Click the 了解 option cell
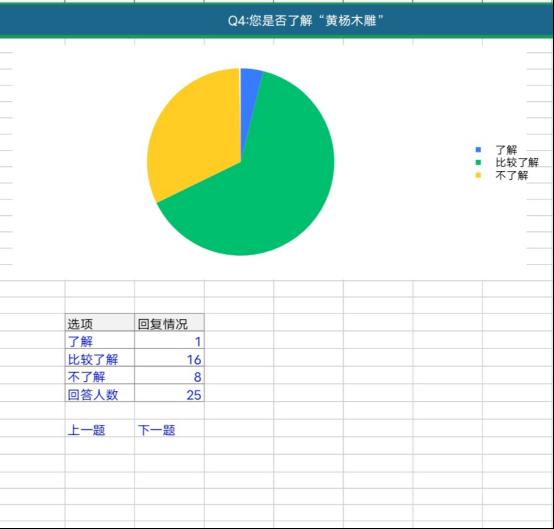Viewport: 554px width, 529px height. coord(100,340)
